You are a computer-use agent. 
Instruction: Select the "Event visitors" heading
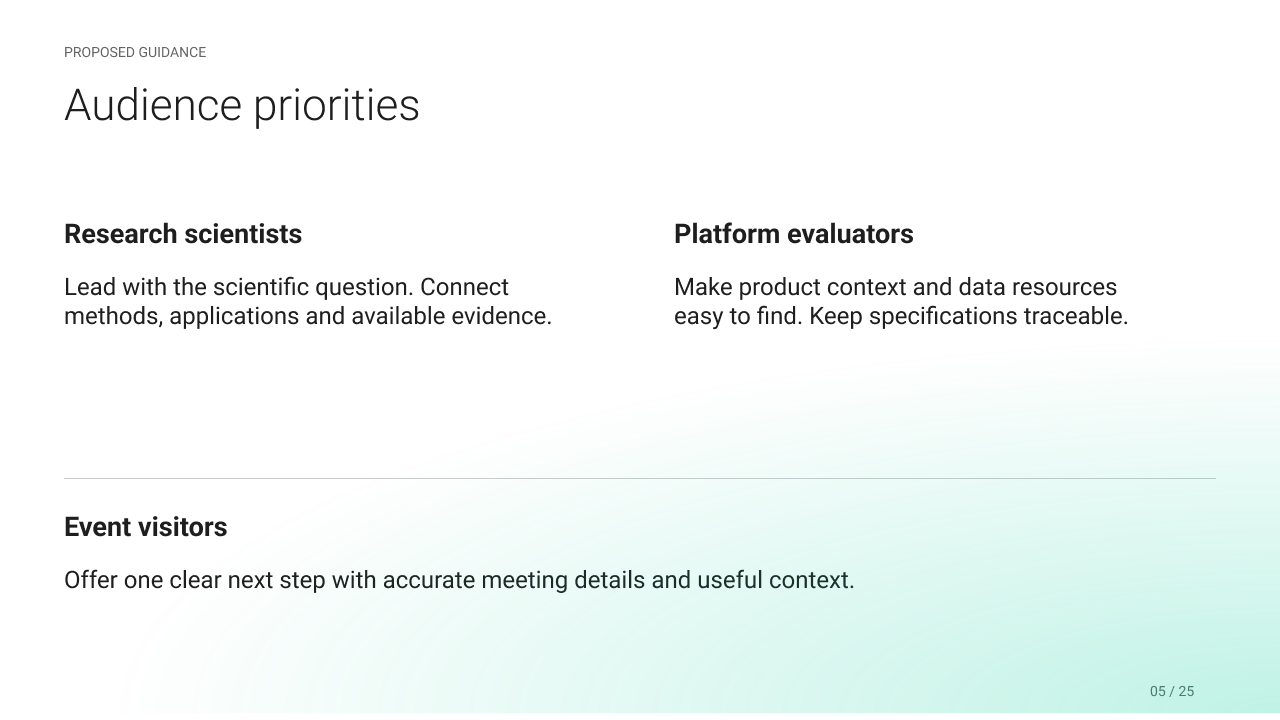pos(146,527)
